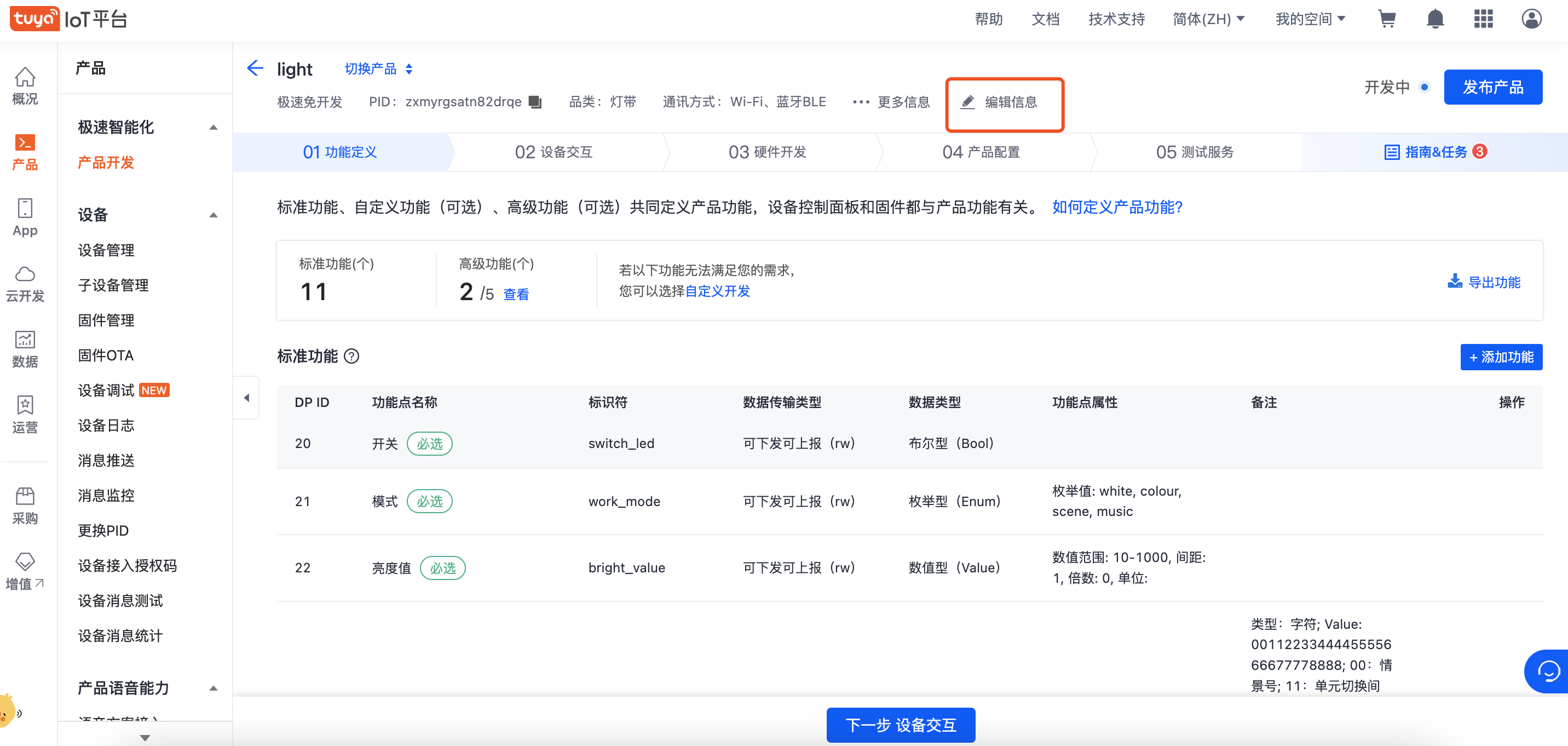Click the shopping cart icon

click(1387, 20)
